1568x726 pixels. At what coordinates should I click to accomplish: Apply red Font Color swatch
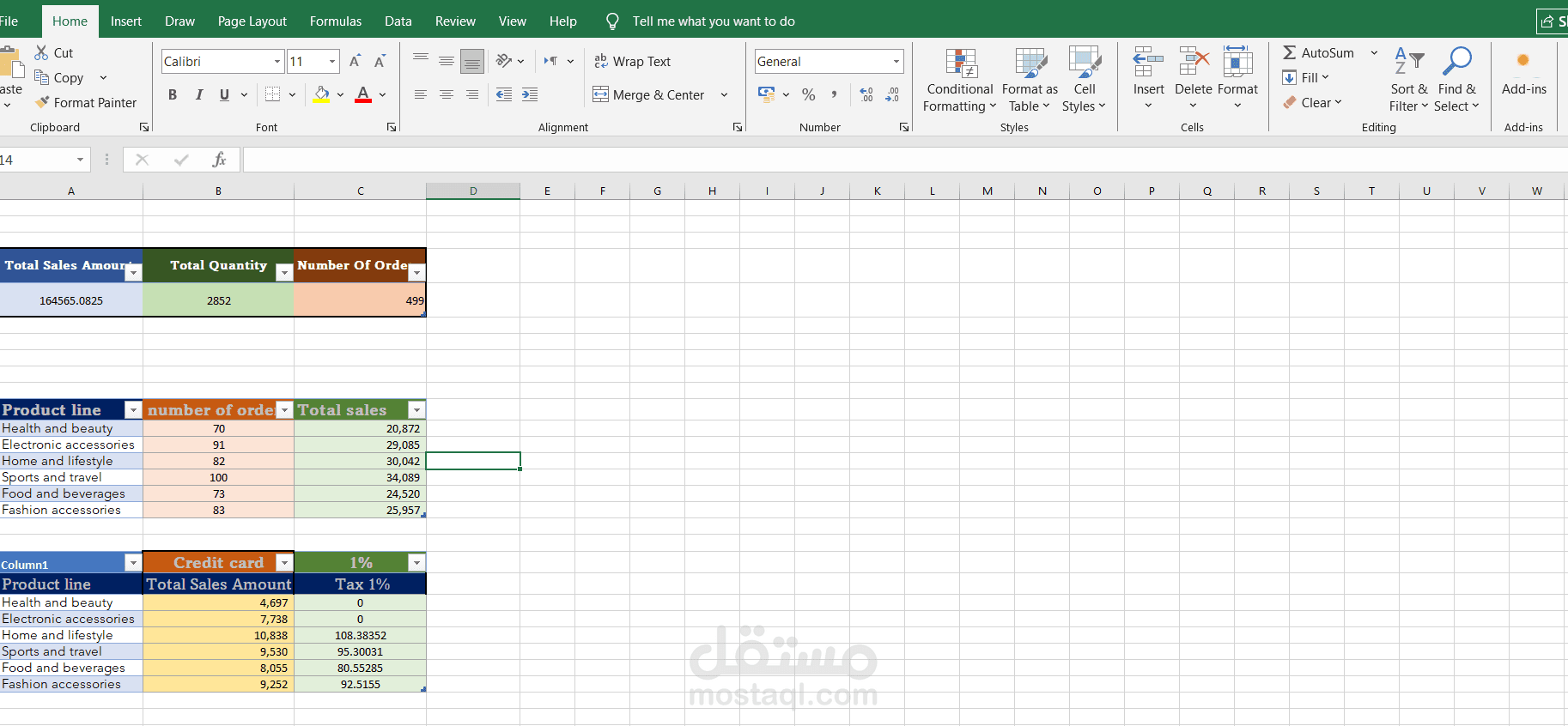click(x=363, y=94)
